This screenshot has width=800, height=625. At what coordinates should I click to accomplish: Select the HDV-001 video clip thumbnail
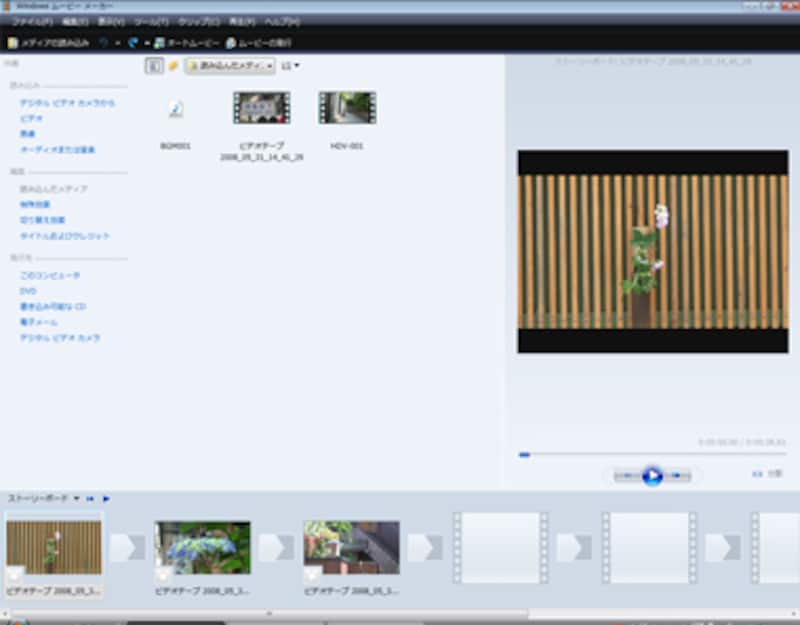[x=347, y=108]
